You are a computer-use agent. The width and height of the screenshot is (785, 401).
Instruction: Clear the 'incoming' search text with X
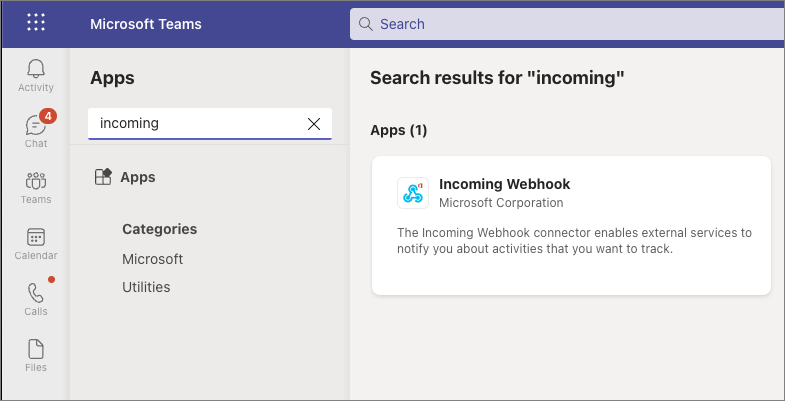[314, 124]
